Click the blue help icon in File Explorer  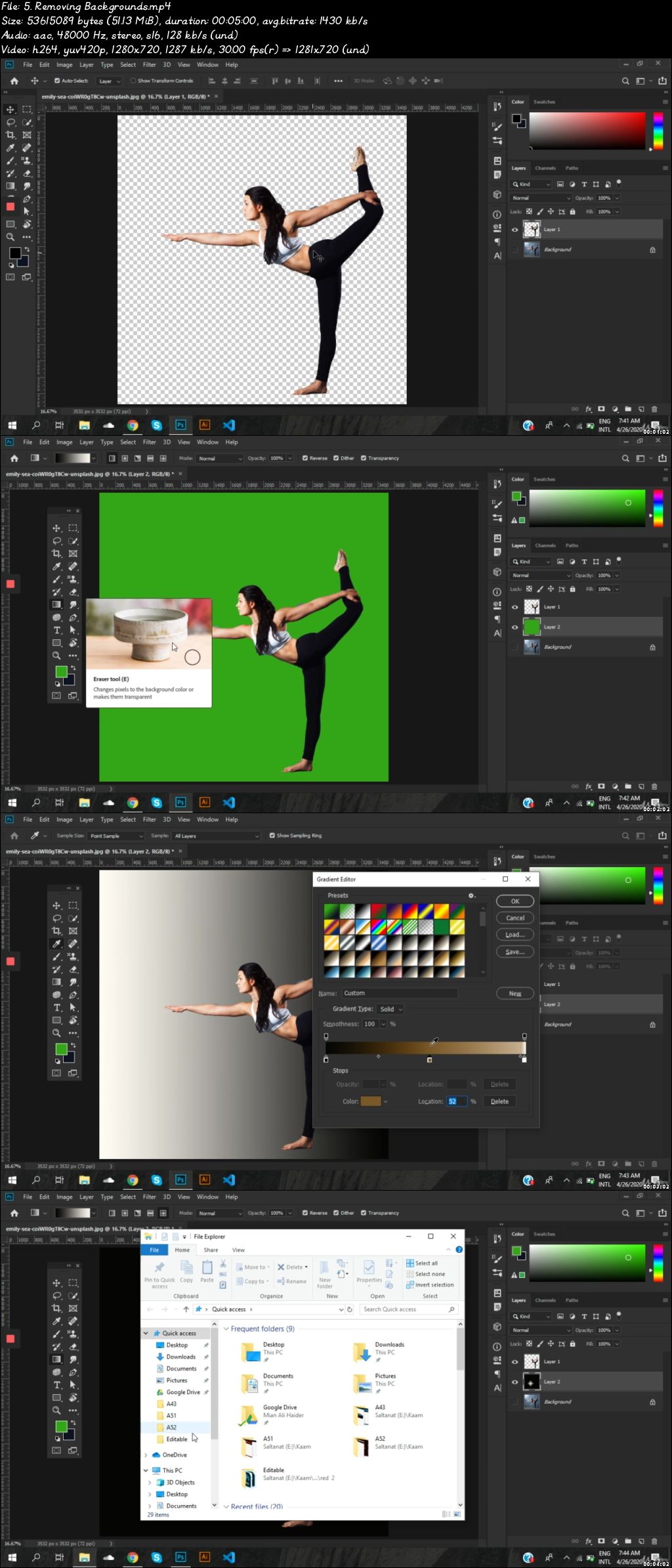[459, 1249]
